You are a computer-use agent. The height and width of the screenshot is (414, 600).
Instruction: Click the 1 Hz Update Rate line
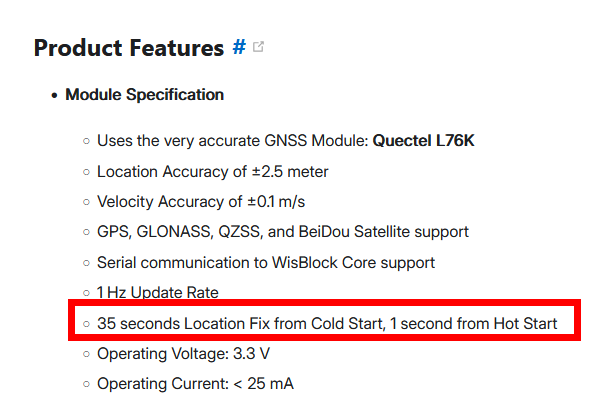(157, 293)
